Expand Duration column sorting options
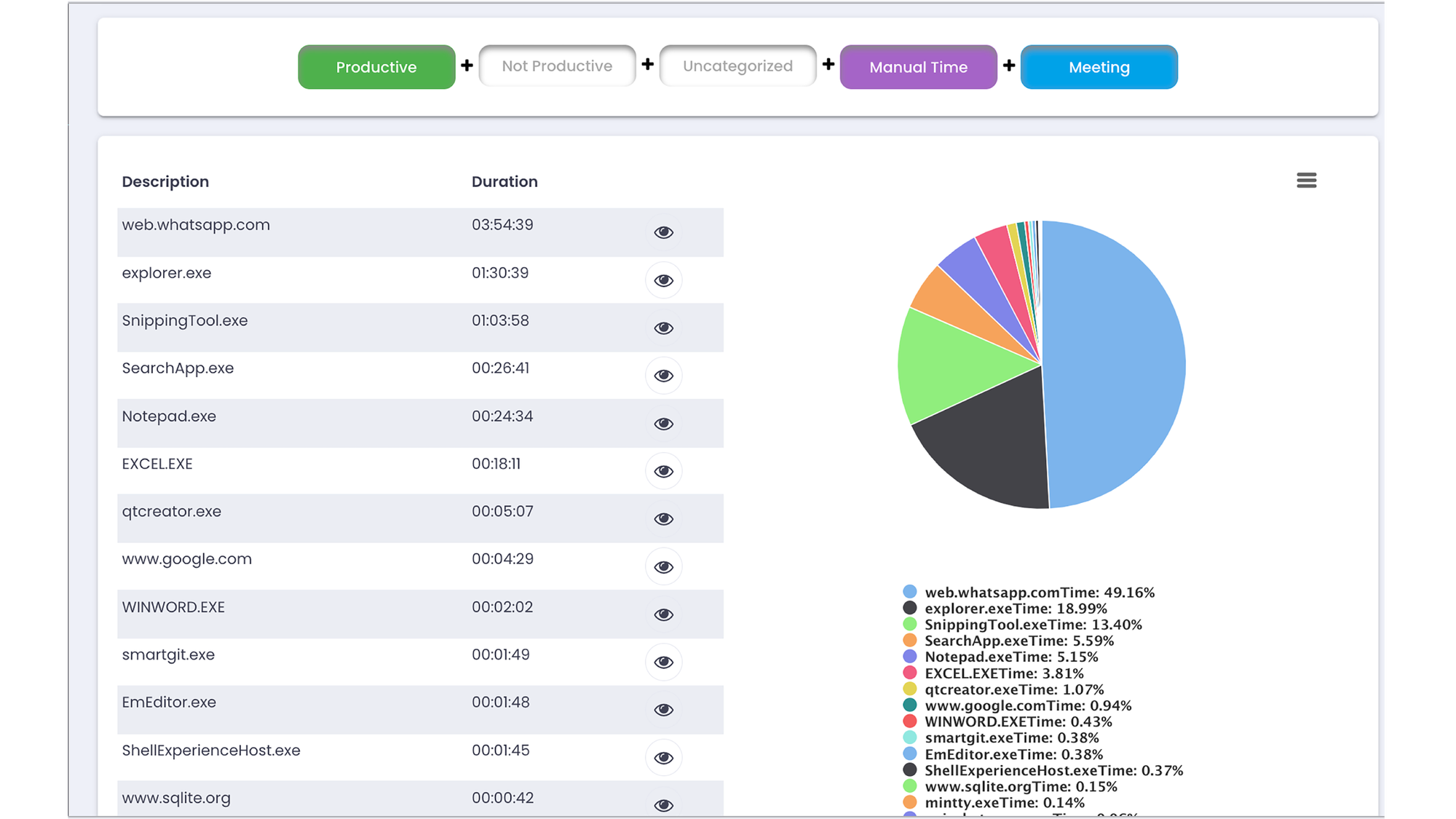The image size is (1456, 819). (504, 182)
